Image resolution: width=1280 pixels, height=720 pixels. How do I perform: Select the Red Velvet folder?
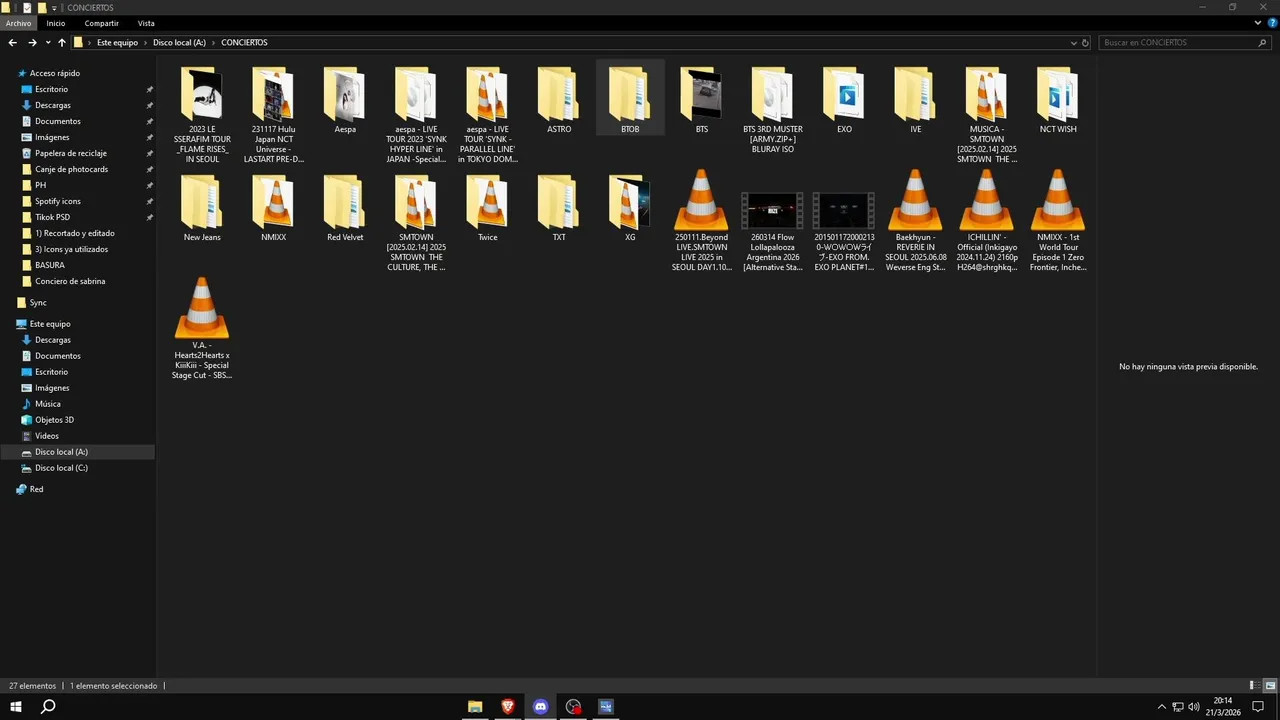click(345, 208)
